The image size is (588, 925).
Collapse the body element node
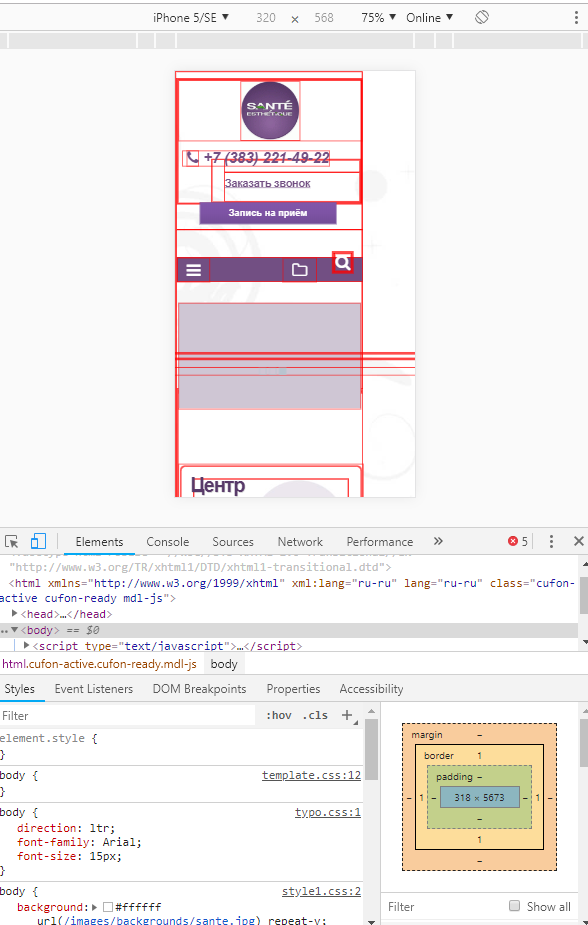coord(15,630)
